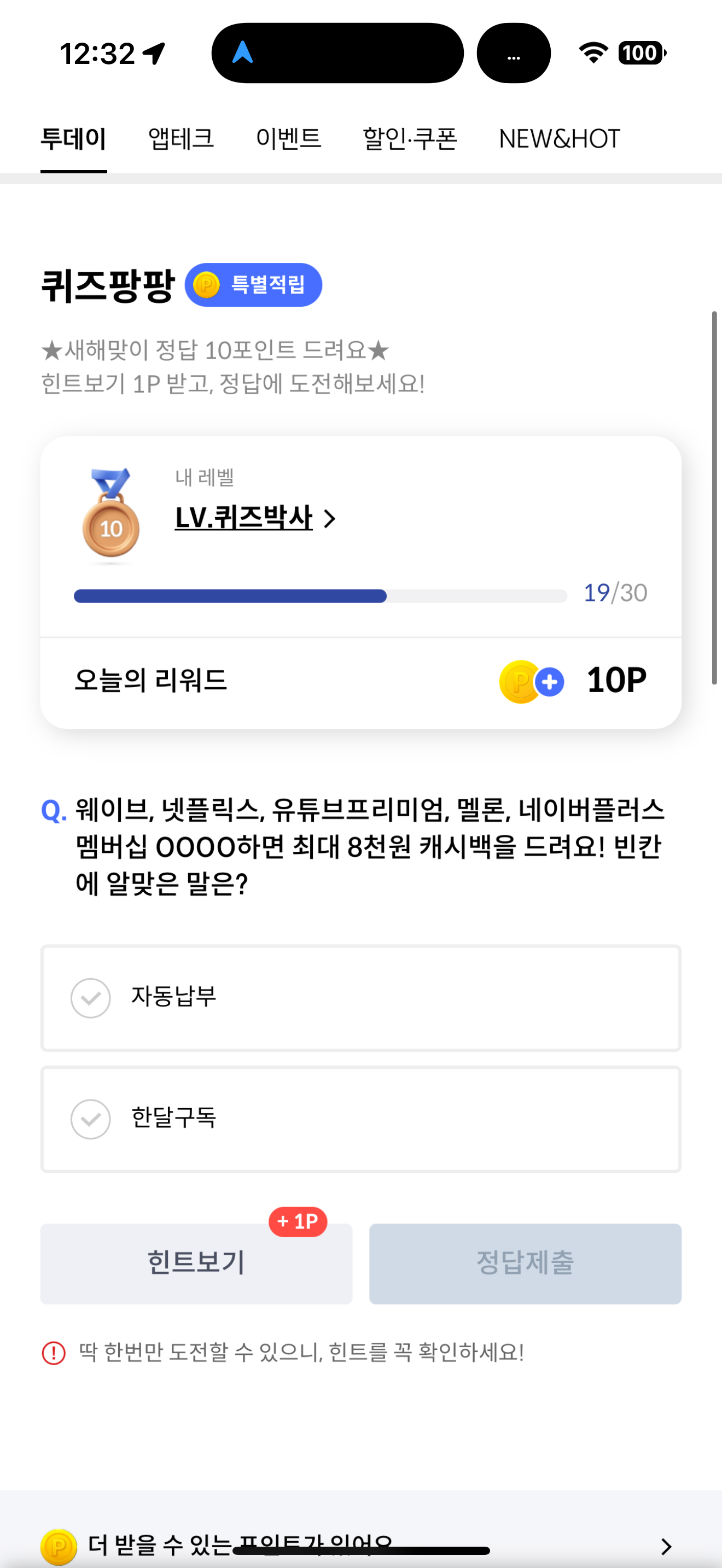Tap the +1P red bubble badge
Viewport: 722px width, 1568px height.
click(298, 1222)
